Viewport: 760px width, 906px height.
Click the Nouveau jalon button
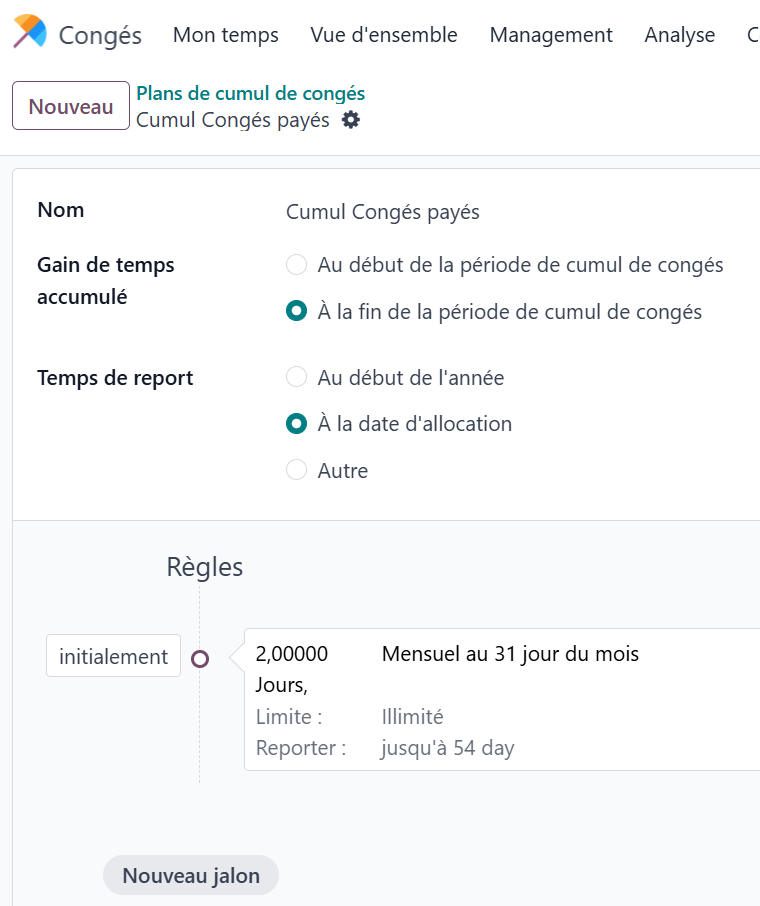pyautogui.click(x=191, y=875)
